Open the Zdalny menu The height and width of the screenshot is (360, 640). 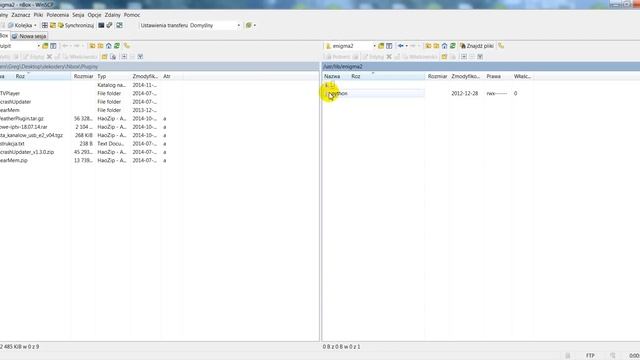point(113,15)
